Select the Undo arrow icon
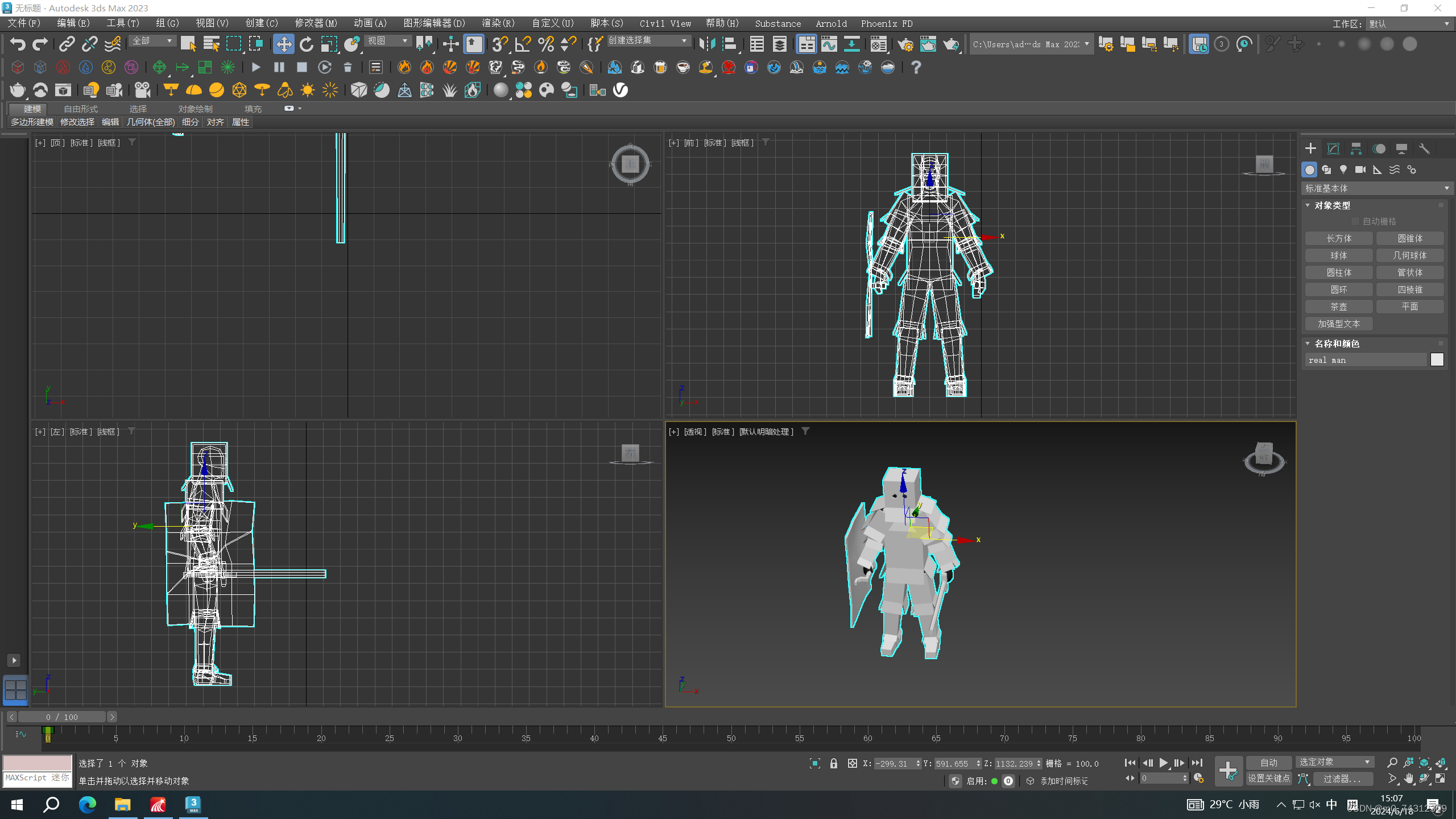 pyautogui.click(x=18, y=44)
